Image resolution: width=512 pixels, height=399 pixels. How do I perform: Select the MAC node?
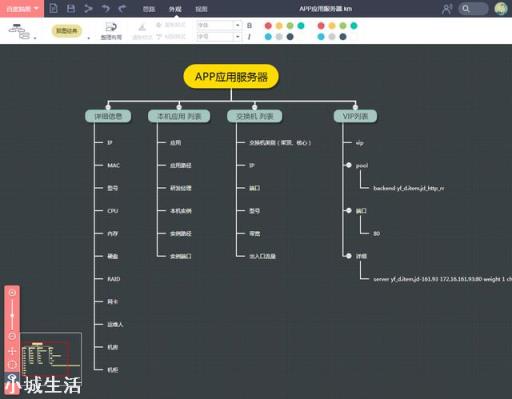point(113,165)
